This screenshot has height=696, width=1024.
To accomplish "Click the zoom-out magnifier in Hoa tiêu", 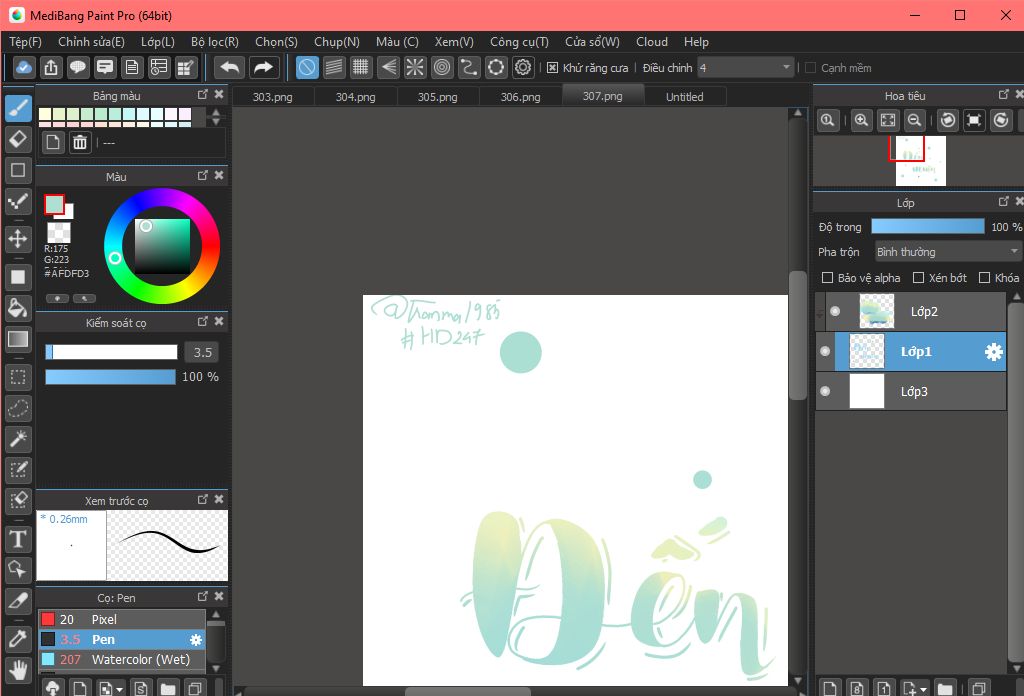I will [915, 120].
